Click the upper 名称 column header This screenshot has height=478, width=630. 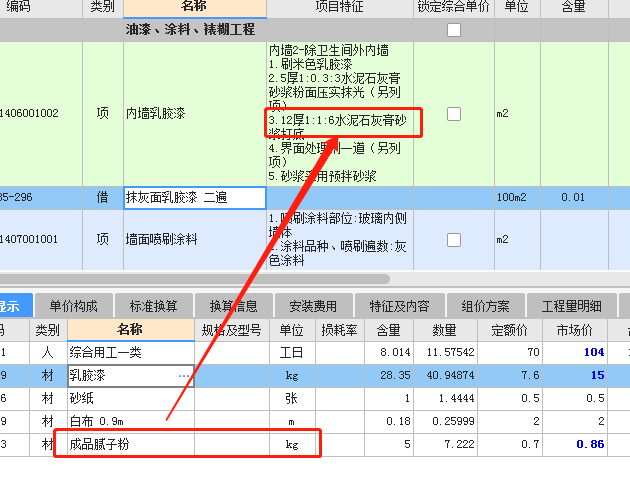[x=194, y=7]
